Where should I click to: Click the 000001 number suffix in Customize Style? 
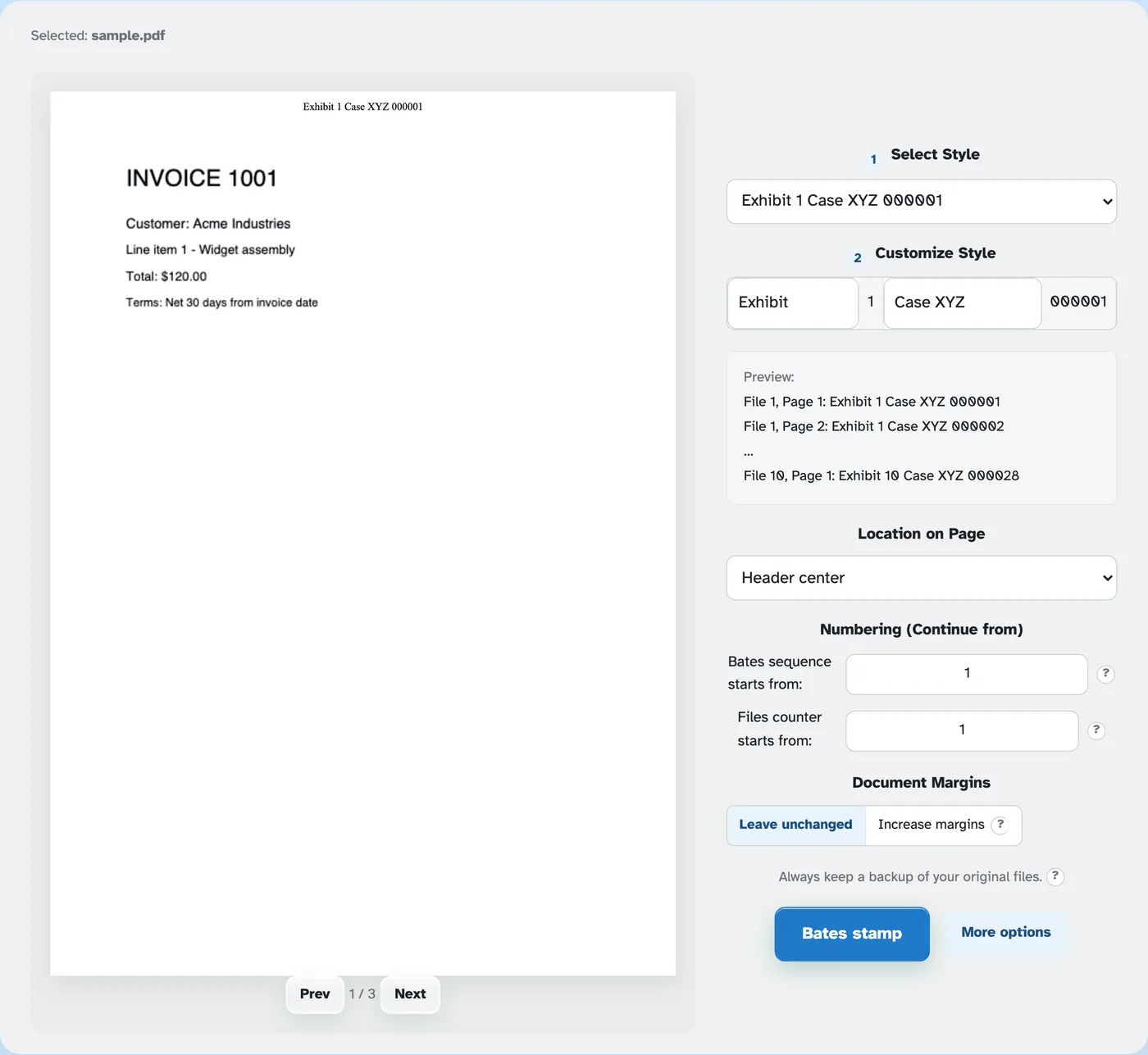point(1078,302)
